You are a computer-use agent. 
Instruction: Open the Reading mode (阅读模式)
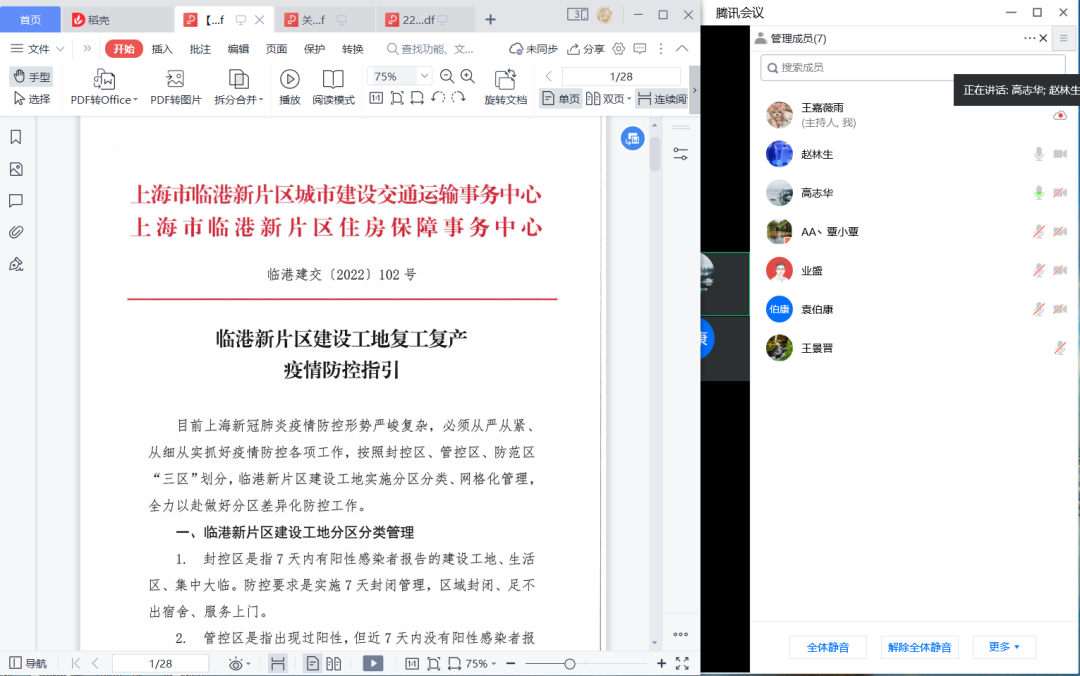coord(333,80)
